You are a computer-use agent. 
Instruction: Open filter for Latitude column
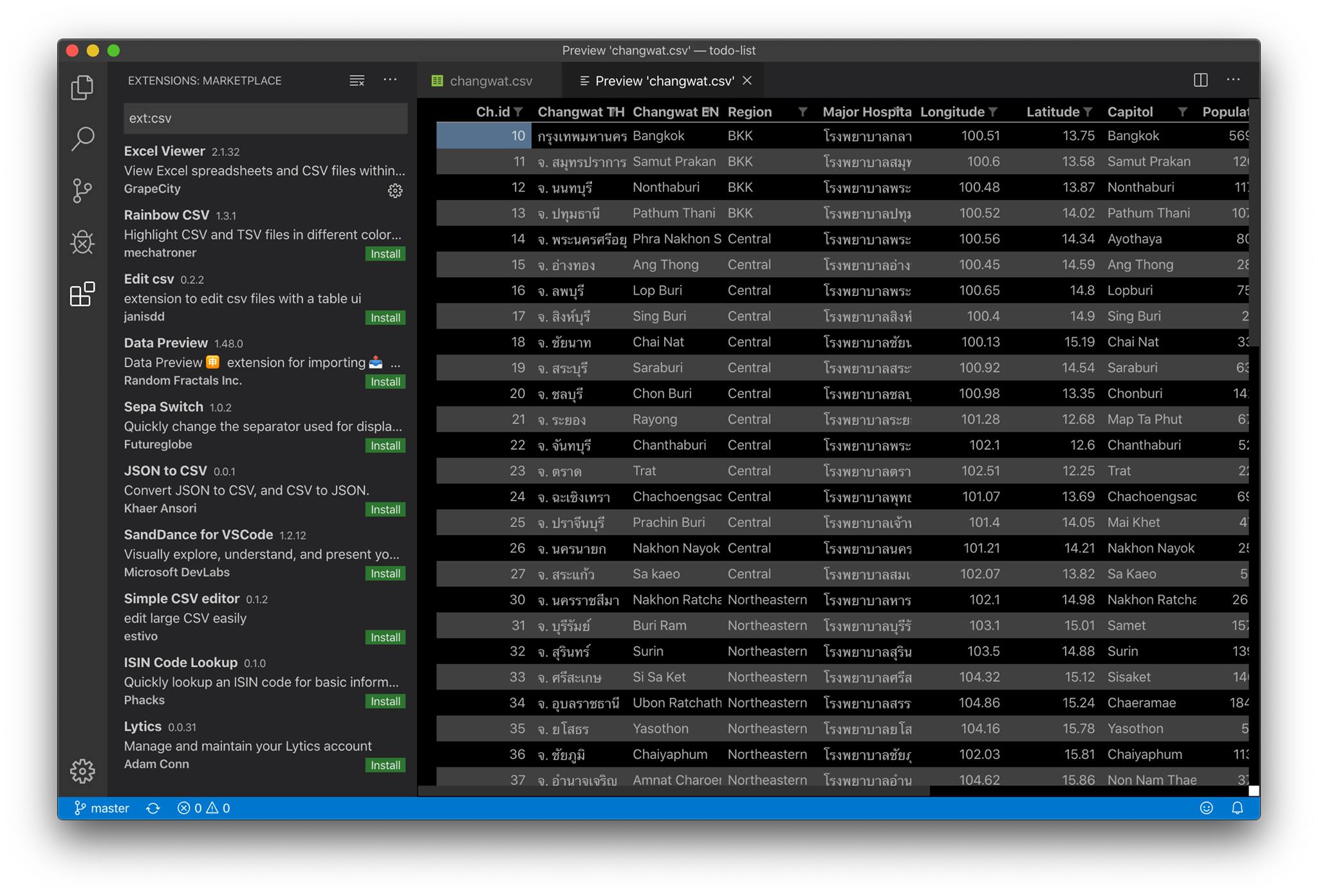click(1088, 112)
